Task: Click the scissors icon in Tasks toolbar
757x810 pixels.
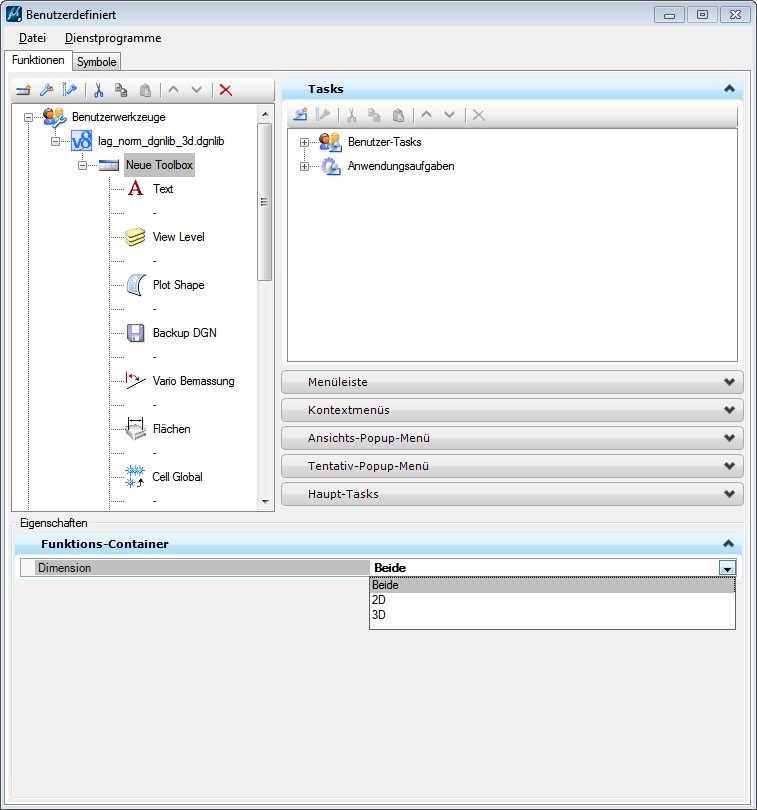Action: [352, 115]
